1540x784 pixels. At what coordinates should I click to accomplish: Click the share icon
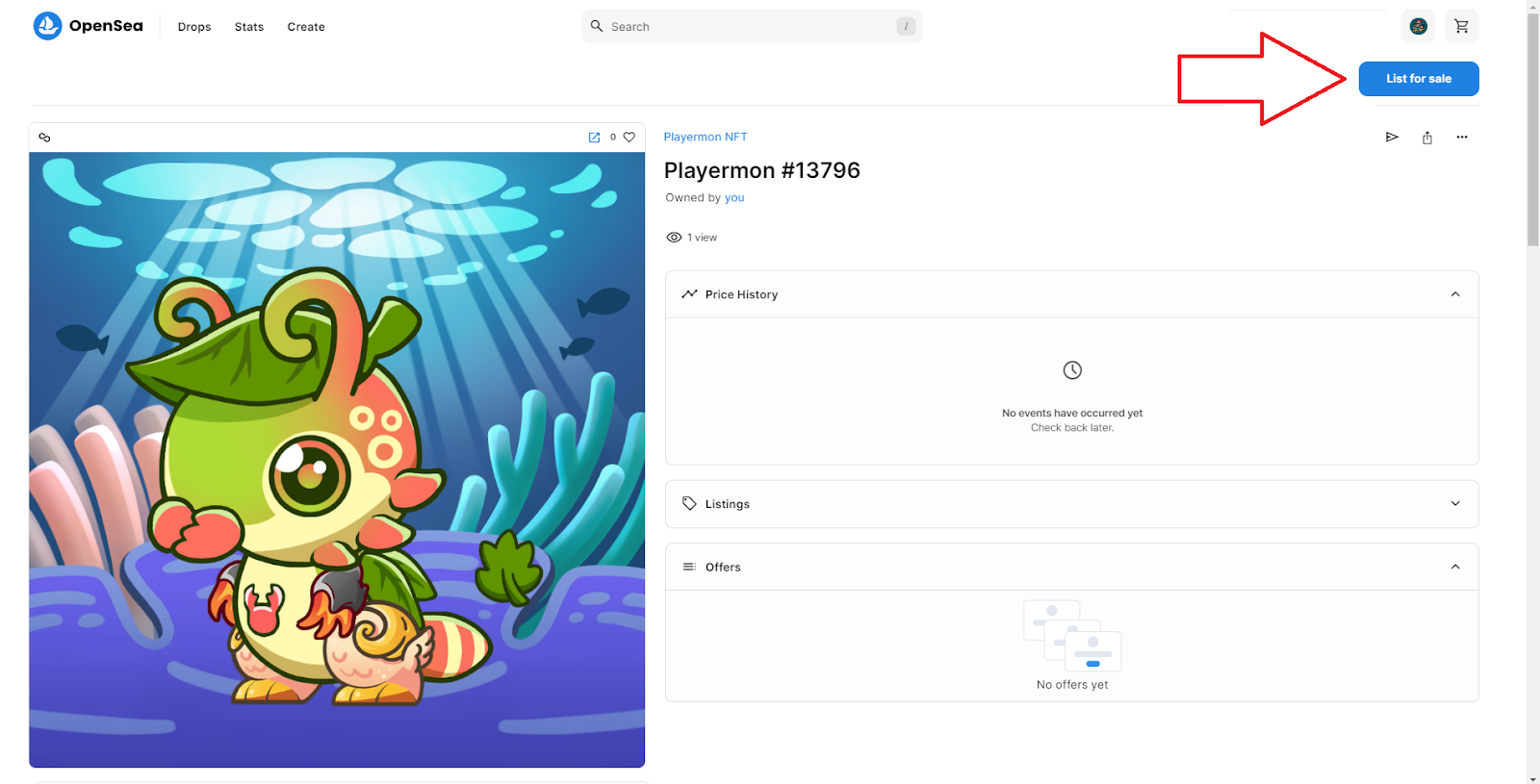[x=1427, y=138]
